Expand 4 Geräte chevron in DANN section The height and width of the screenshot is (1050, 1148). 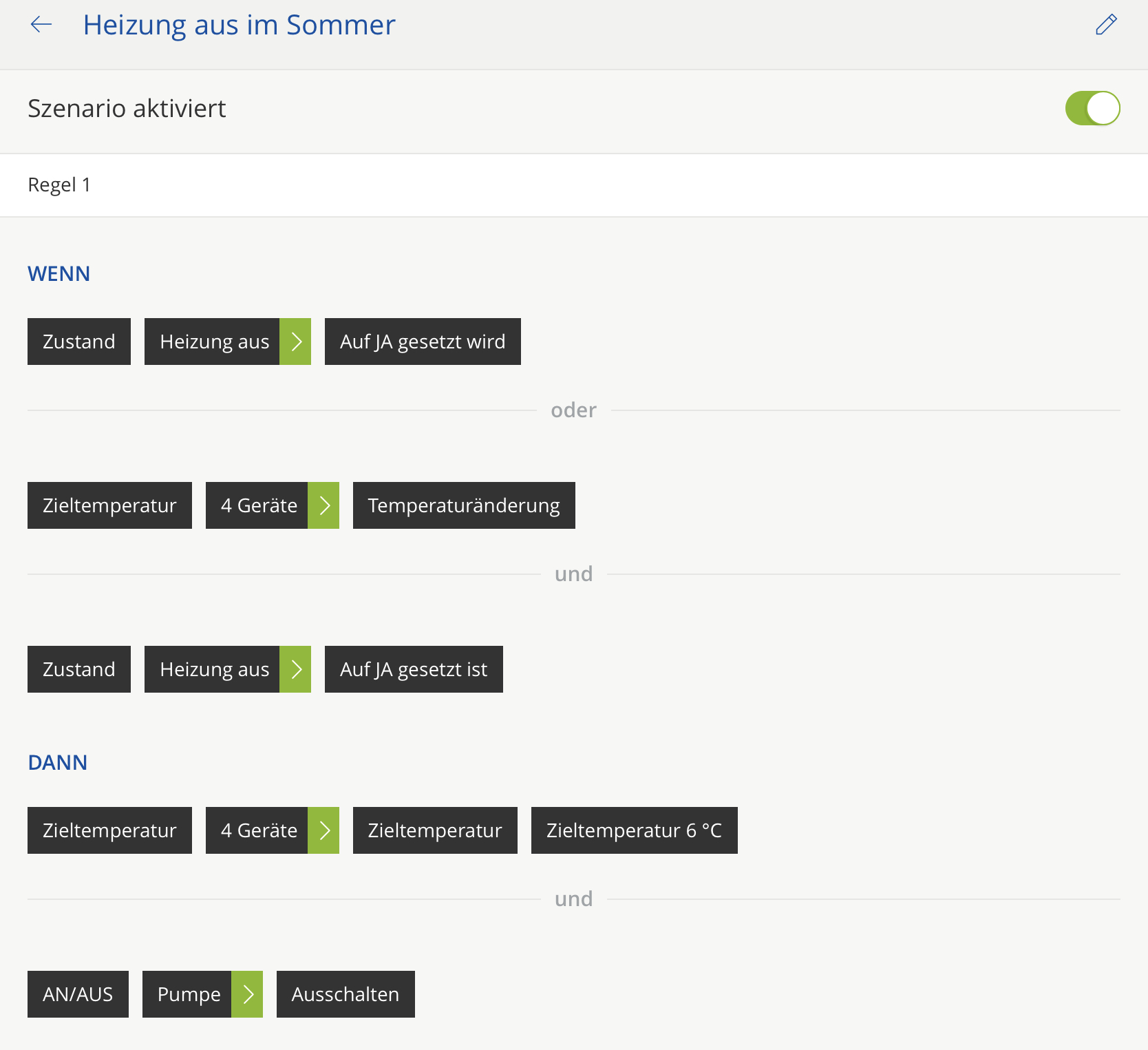pos(324,830)
